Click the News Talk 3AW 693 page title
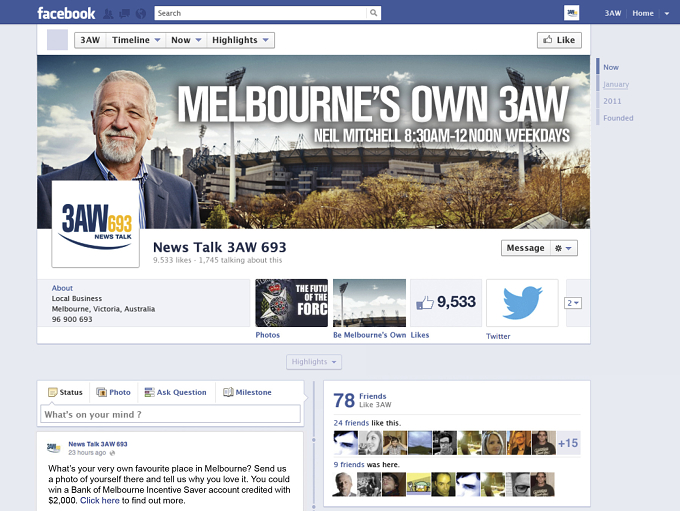Screen dimensions: 680x511 [x=219, y=247]
